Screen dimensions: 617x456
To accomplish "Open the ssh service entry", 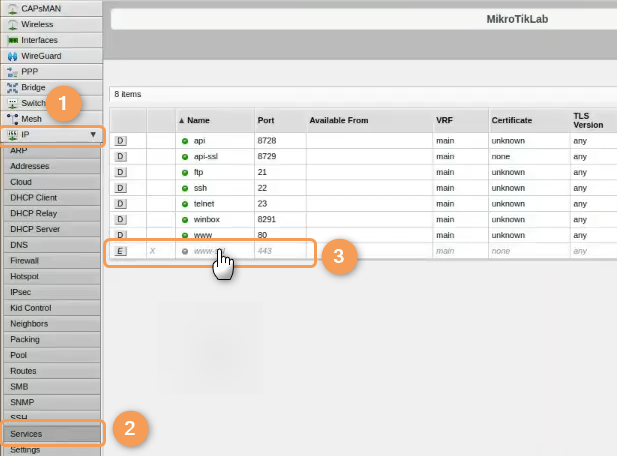I will [200, 188].
